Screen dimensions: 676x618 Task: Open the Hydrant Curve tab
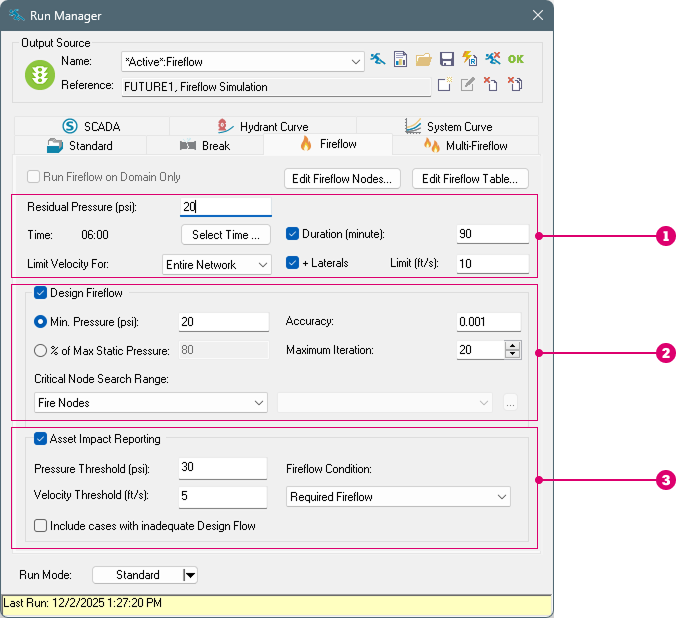[263, 126]
